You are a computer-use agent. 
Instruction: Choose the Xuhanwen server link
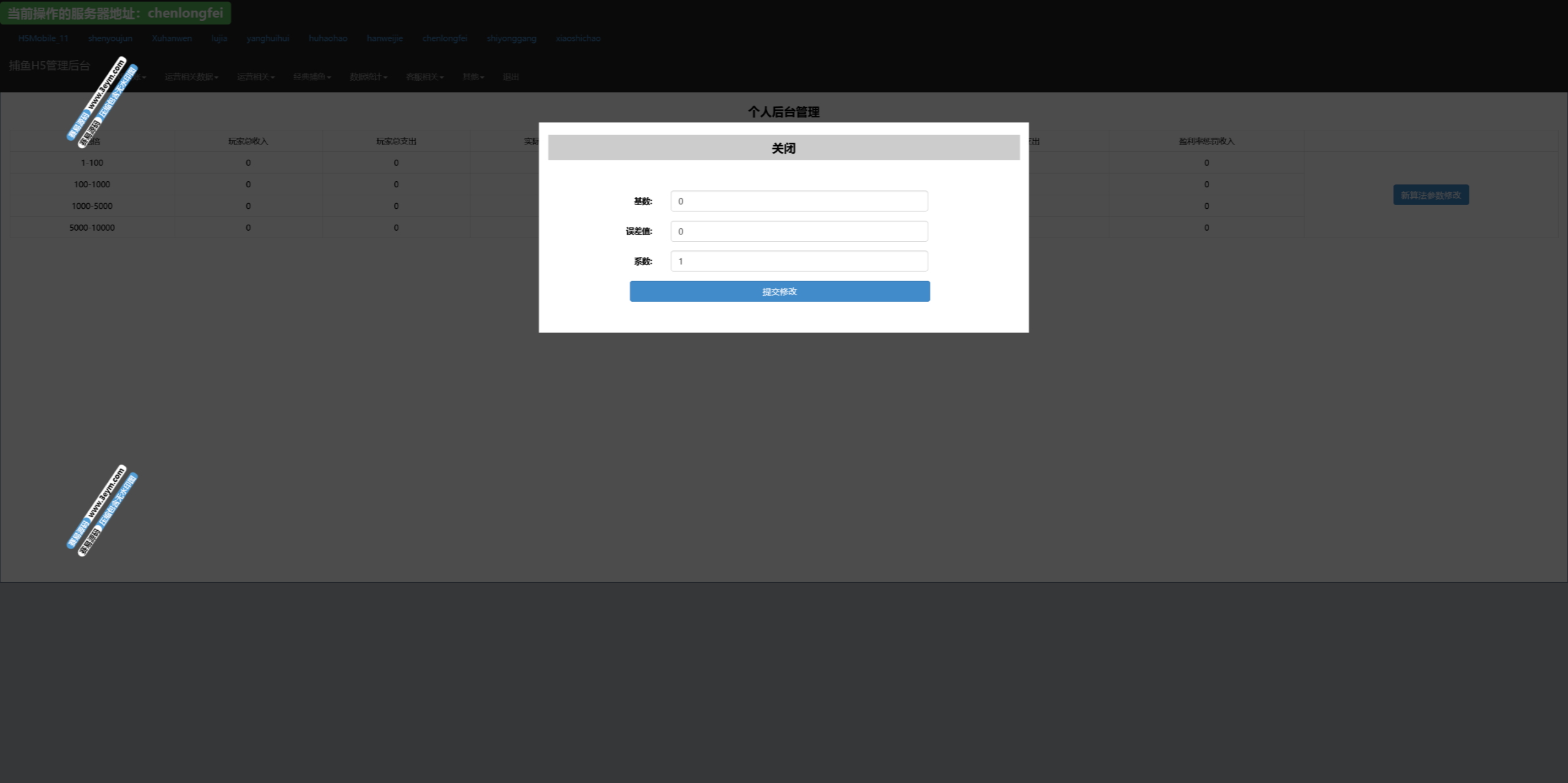click(172, 38)
